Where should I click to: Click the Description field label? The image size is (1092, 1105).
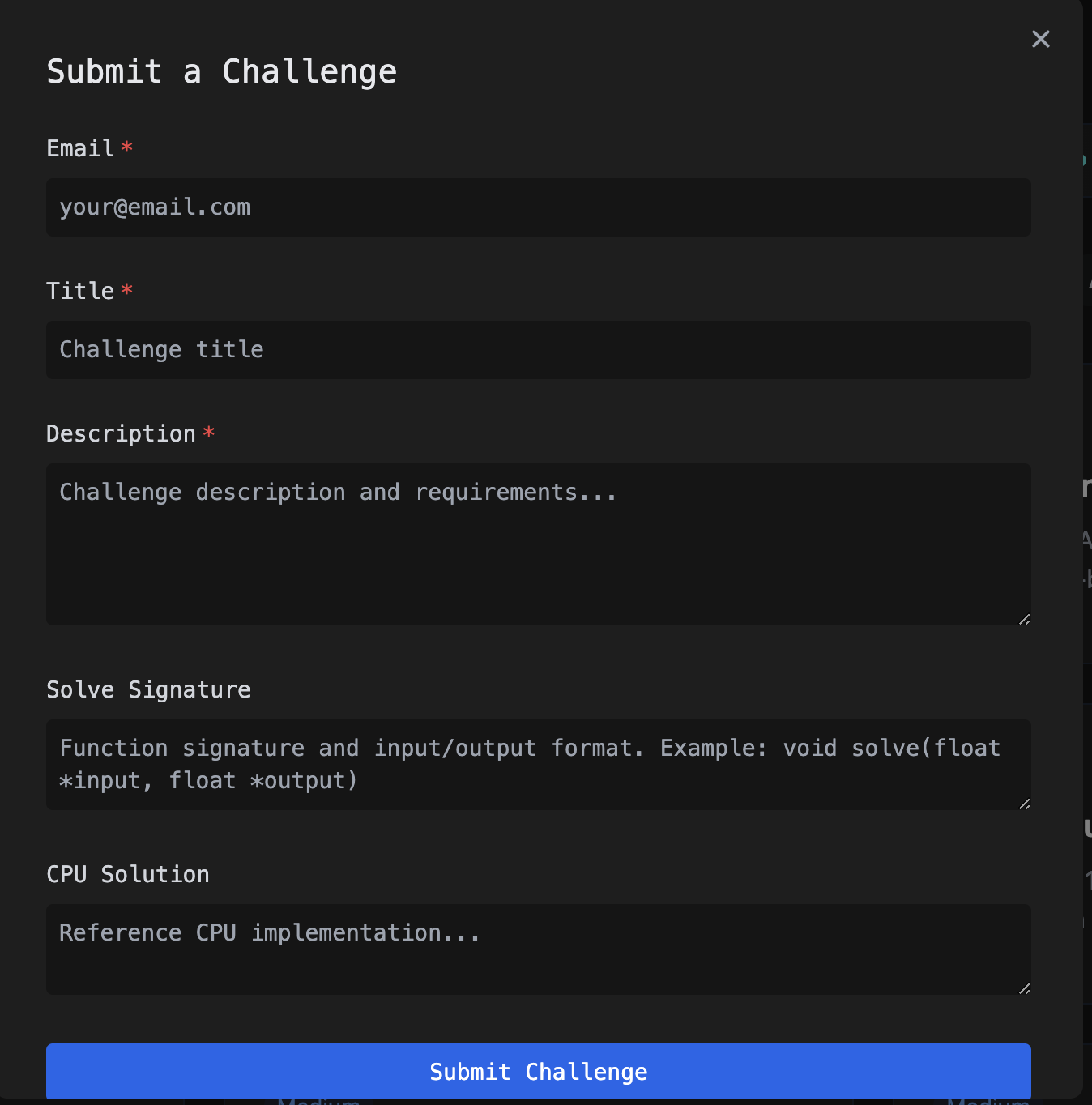(x=121, y=433)
